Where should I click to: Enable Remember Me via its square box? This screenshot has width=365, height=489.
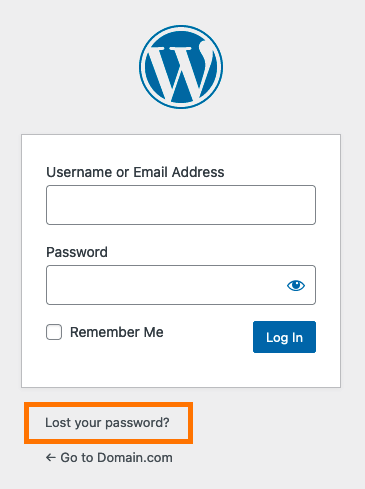pyautogui.click(x=54, y=332)
